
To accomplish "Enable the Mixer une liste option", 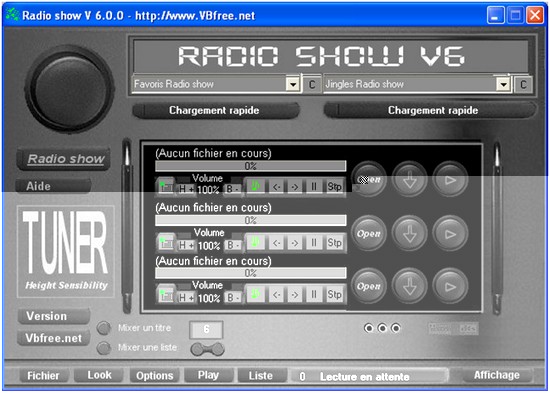I will [x=103, y=348].
